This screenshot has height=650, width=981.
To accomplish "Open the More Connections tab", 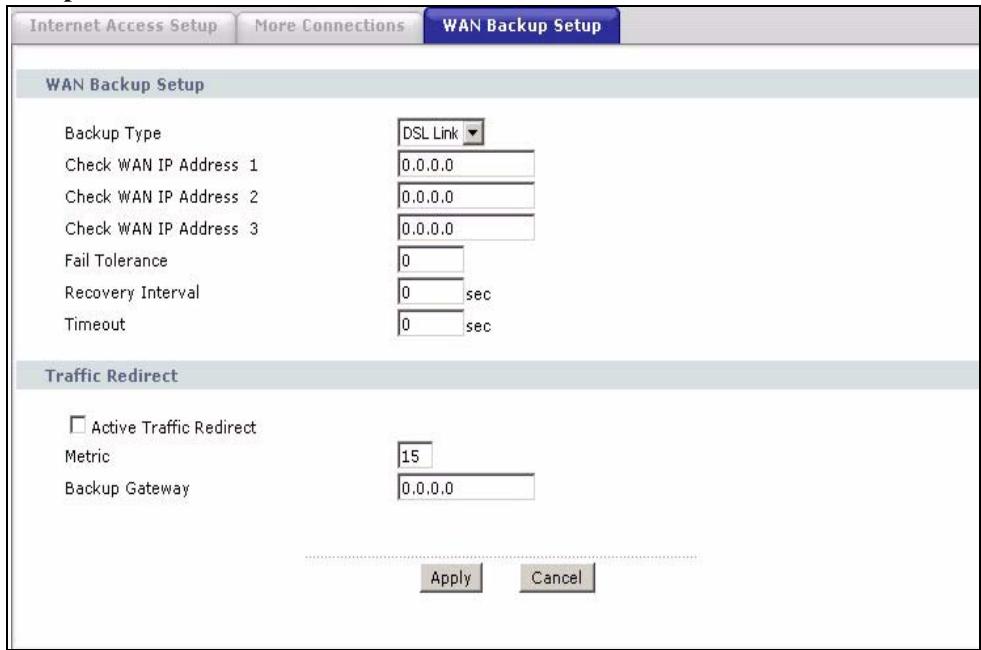I will [330, 26].
